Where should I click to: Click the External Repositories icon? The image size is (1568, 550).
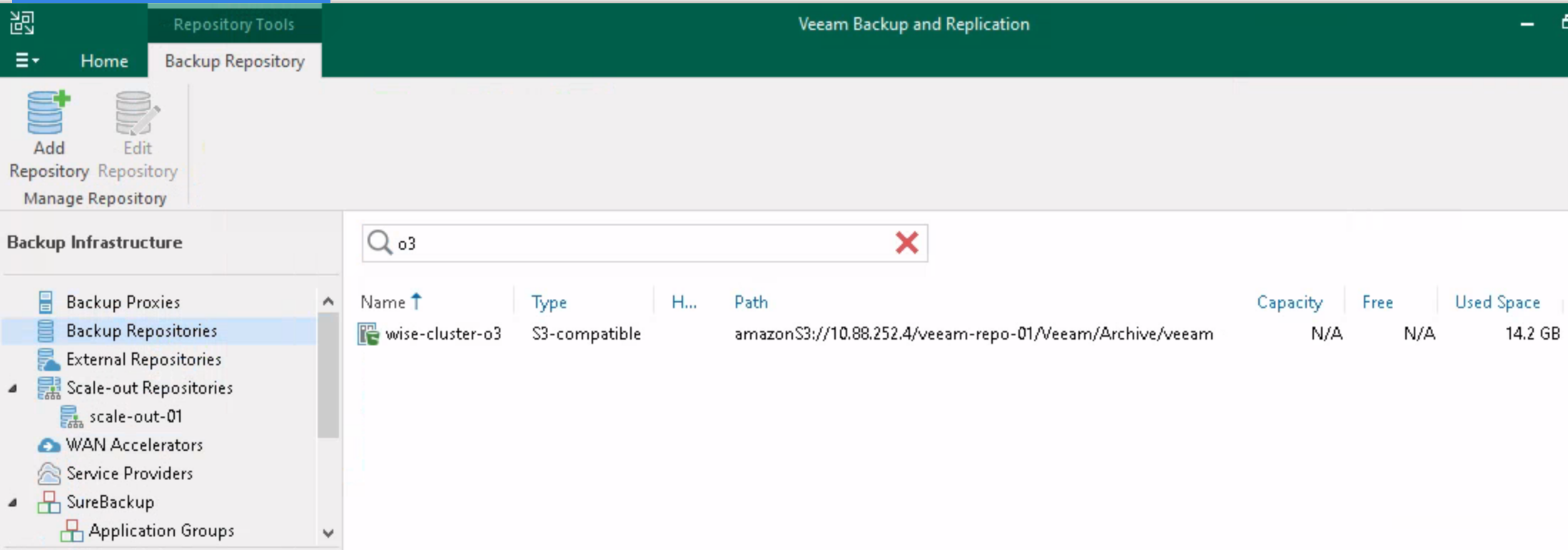[x=48, y=359]
